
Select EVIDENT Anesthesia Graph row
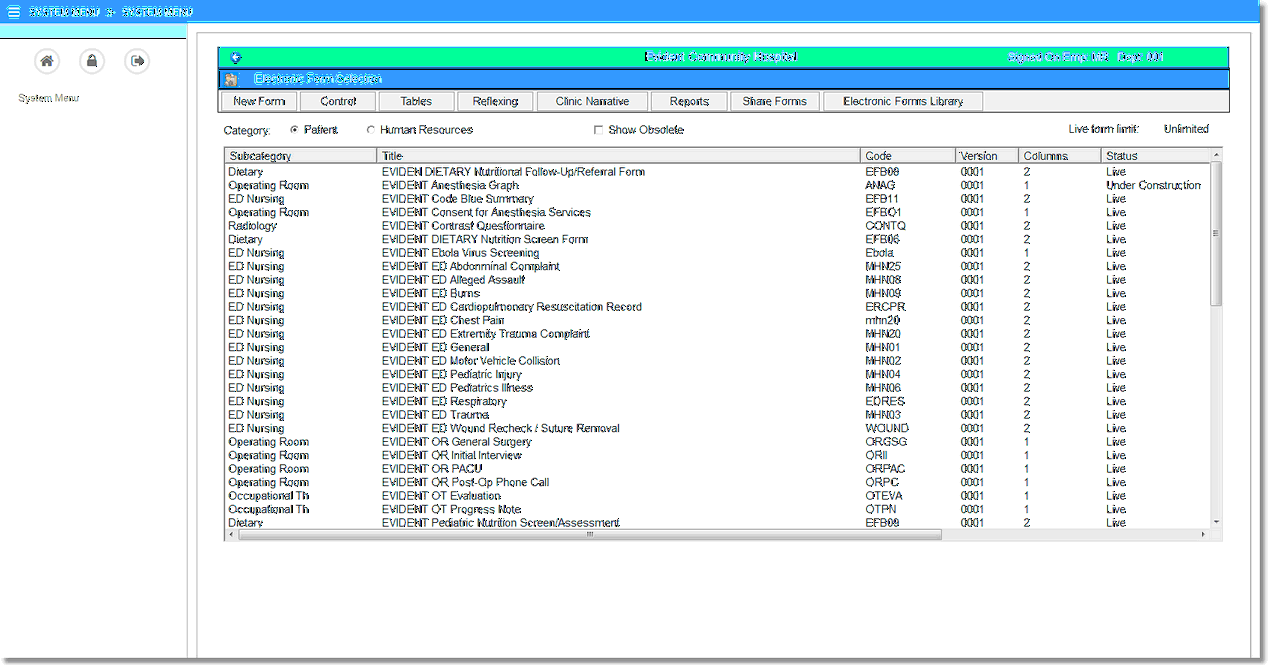717,185
